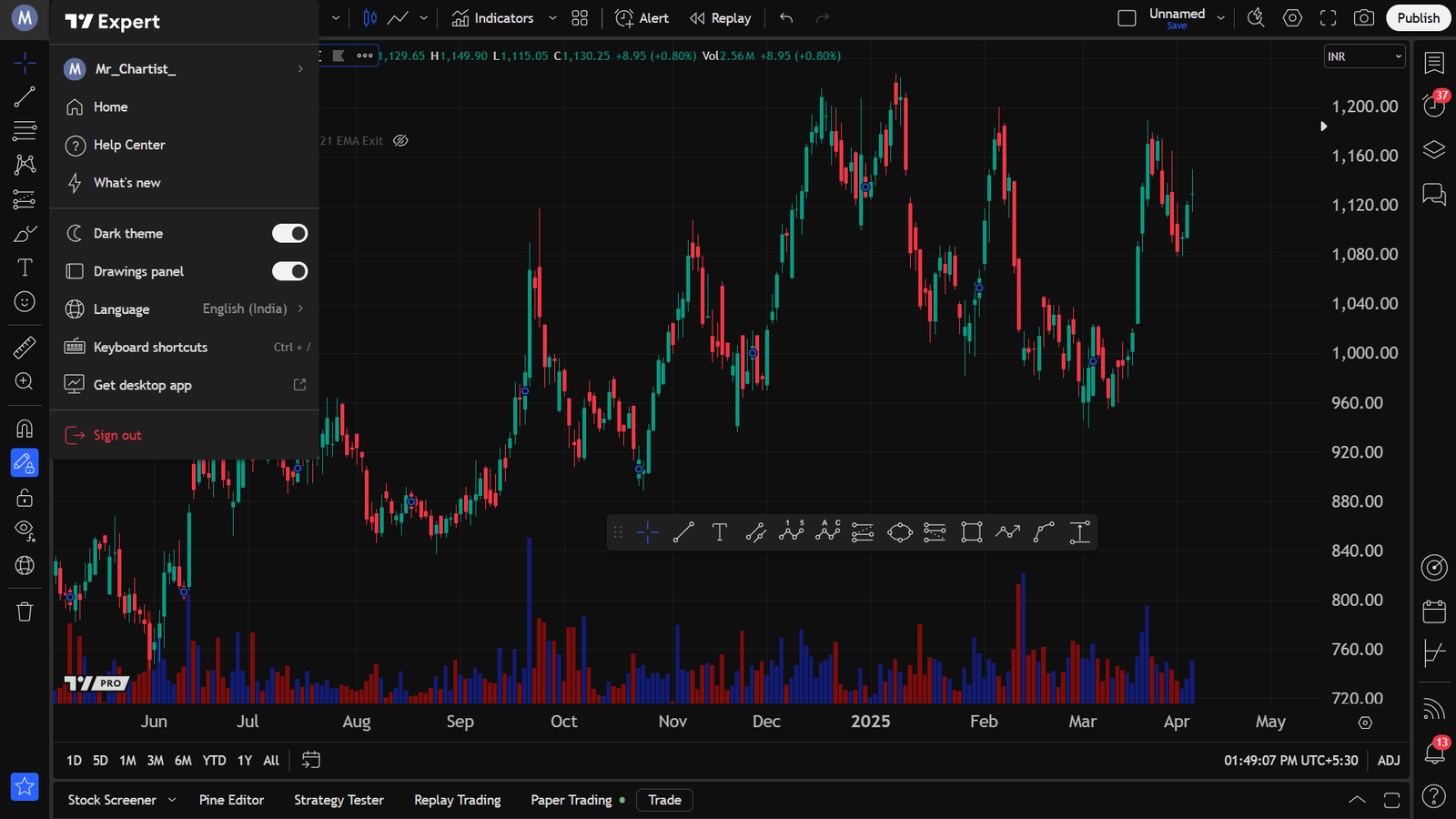Open the forecasting and measurement tools group
Screen dimensions: 1456x819
pos(25,199)
